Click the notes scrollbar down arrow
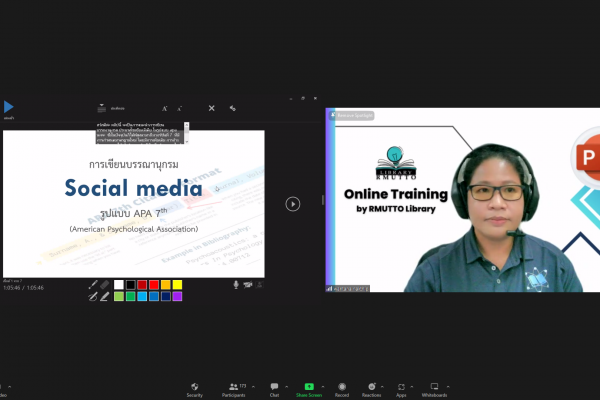 point(187,142)
